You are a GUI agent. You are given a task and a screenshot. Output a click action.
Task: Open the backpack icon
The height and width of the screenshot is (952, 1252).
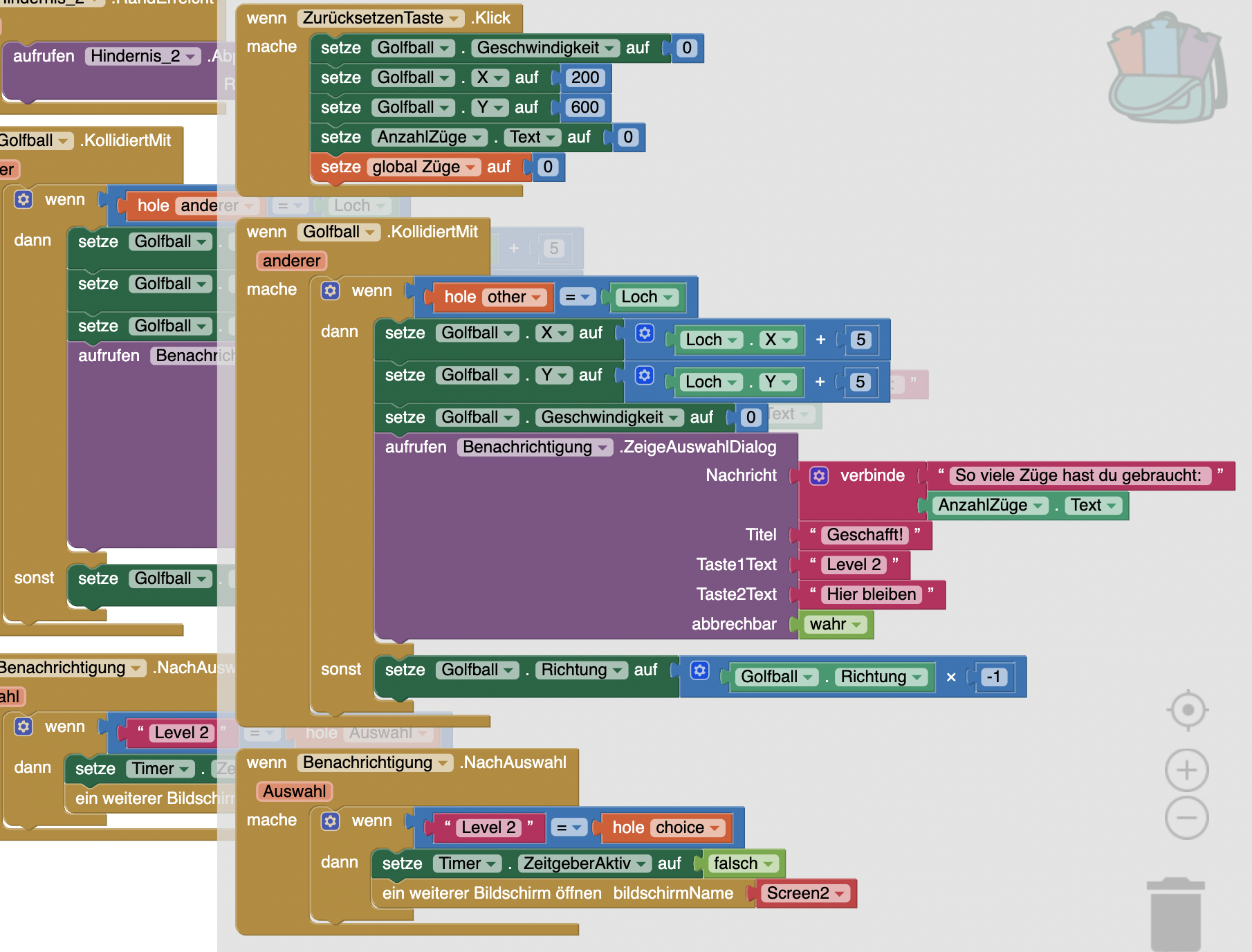click(x=1166, y=69)
